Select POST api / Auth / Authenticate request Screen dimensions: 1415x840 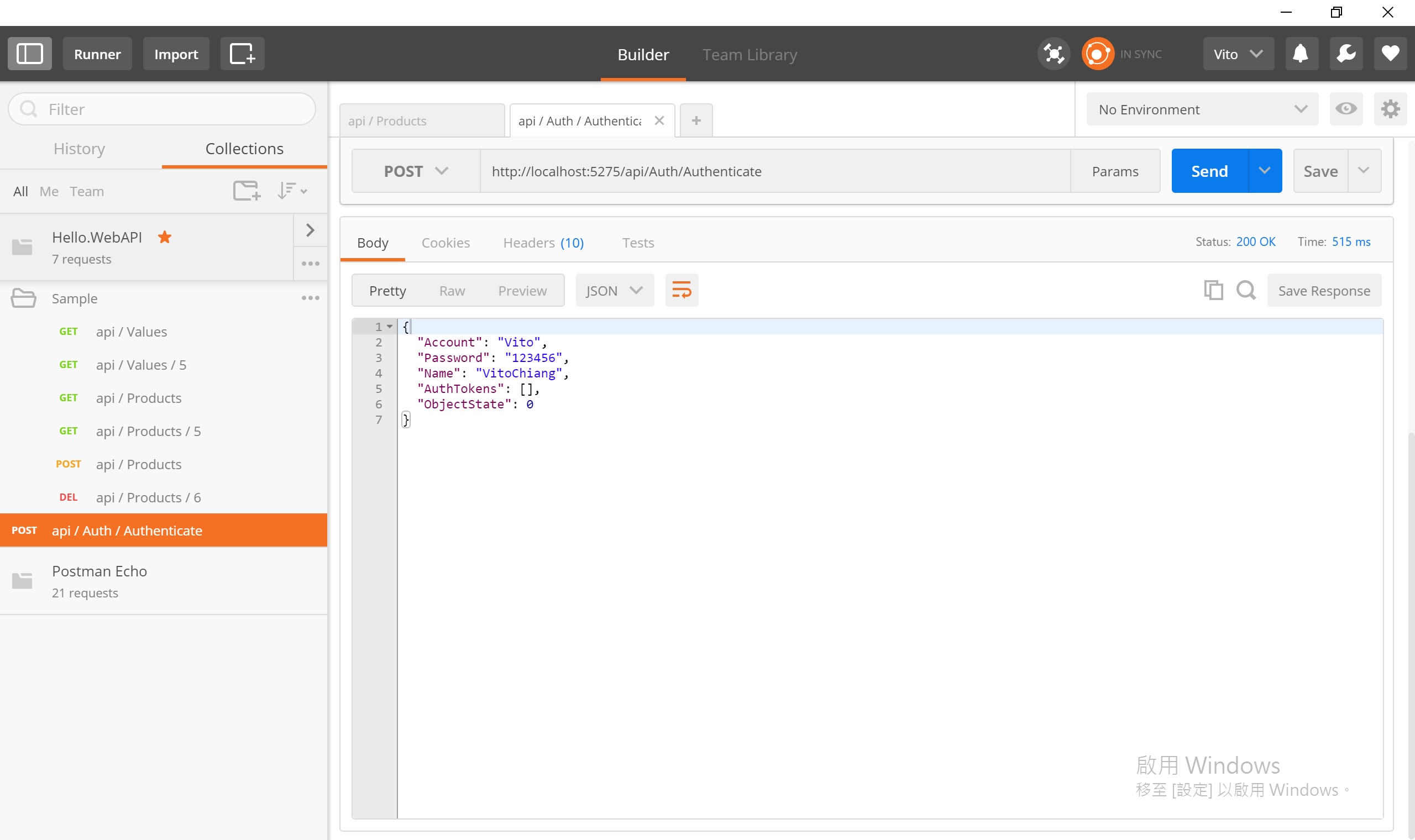click(x=164, y=531)
